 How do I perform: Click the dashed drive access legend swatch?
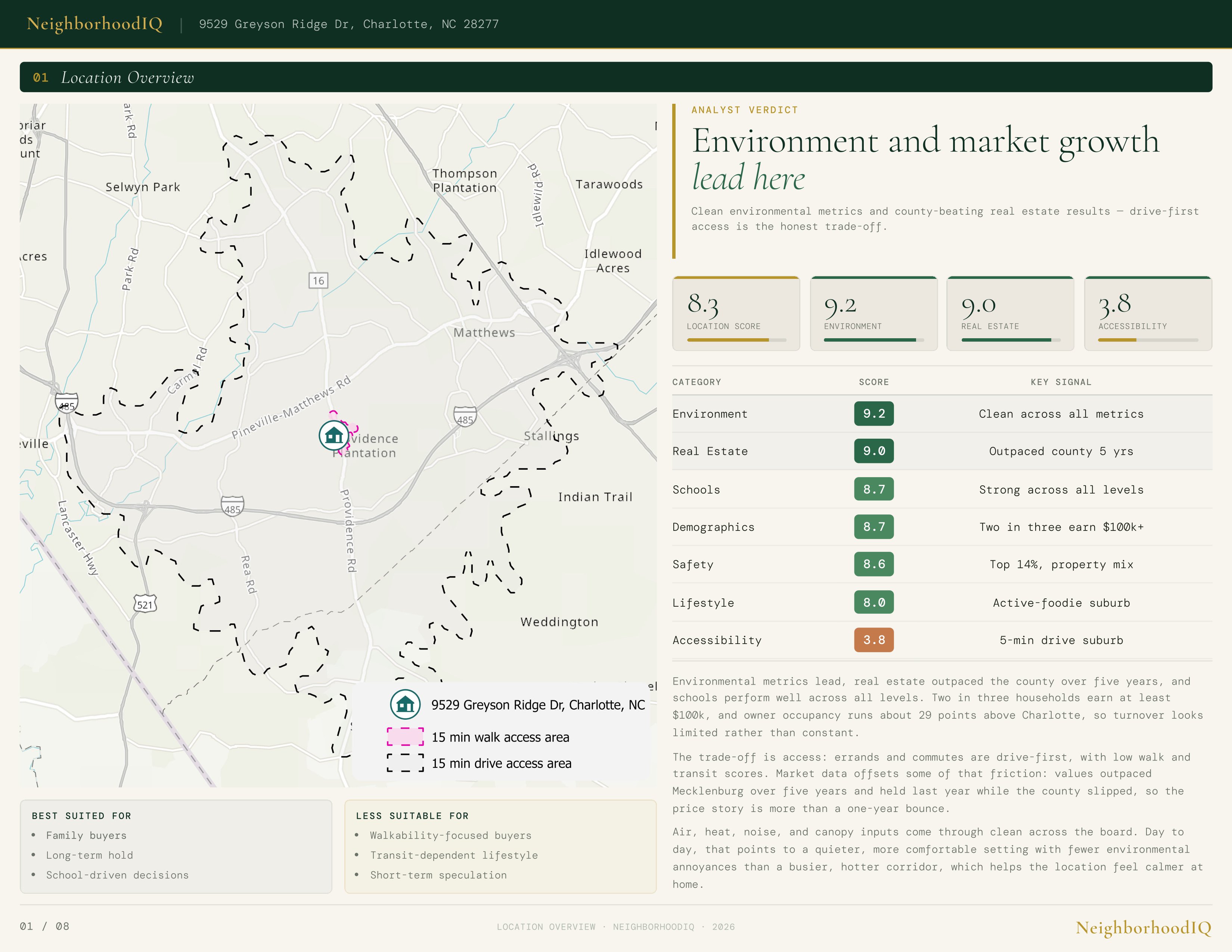point(405,763)
